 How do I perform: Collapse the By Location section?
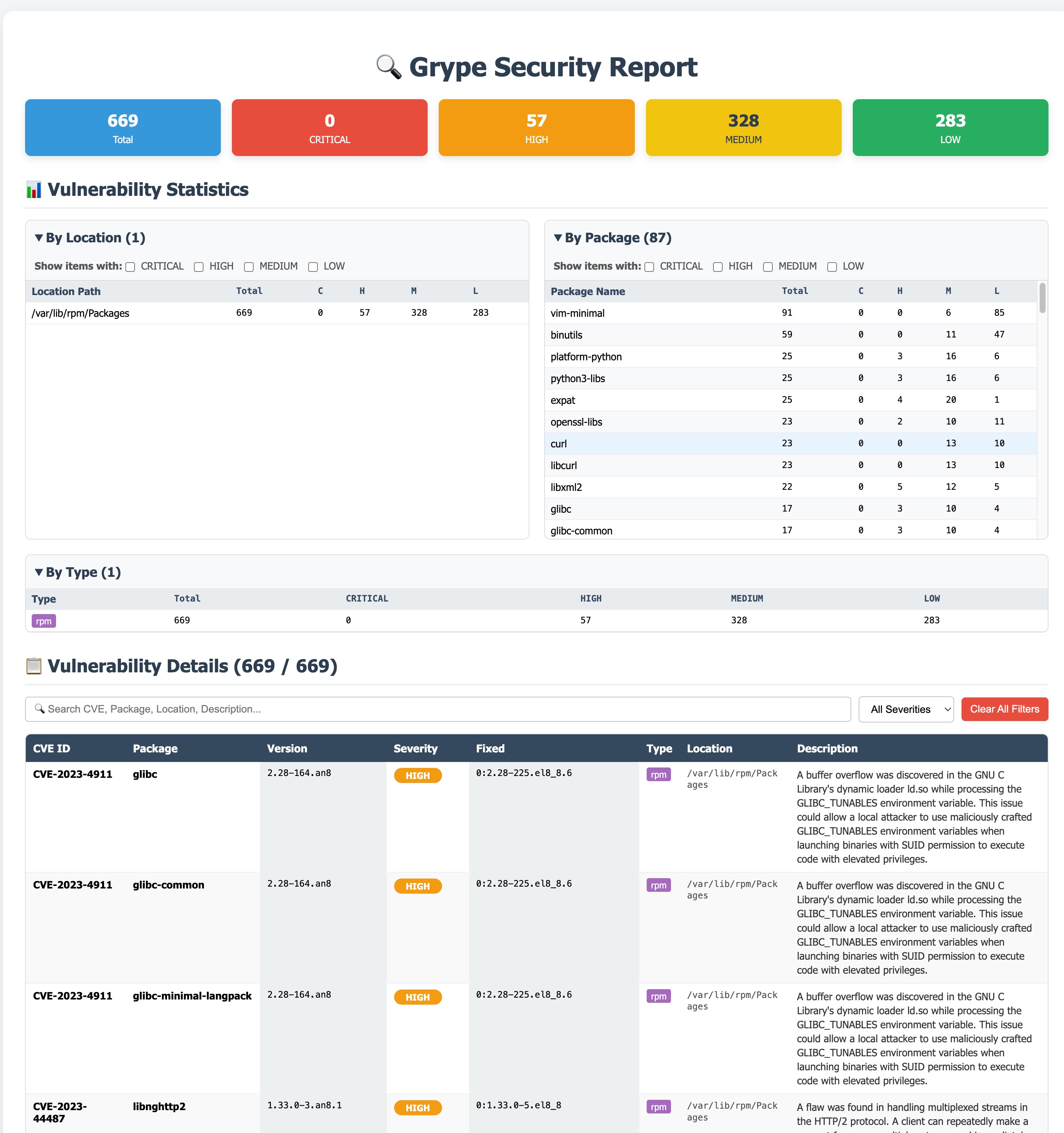90,238
